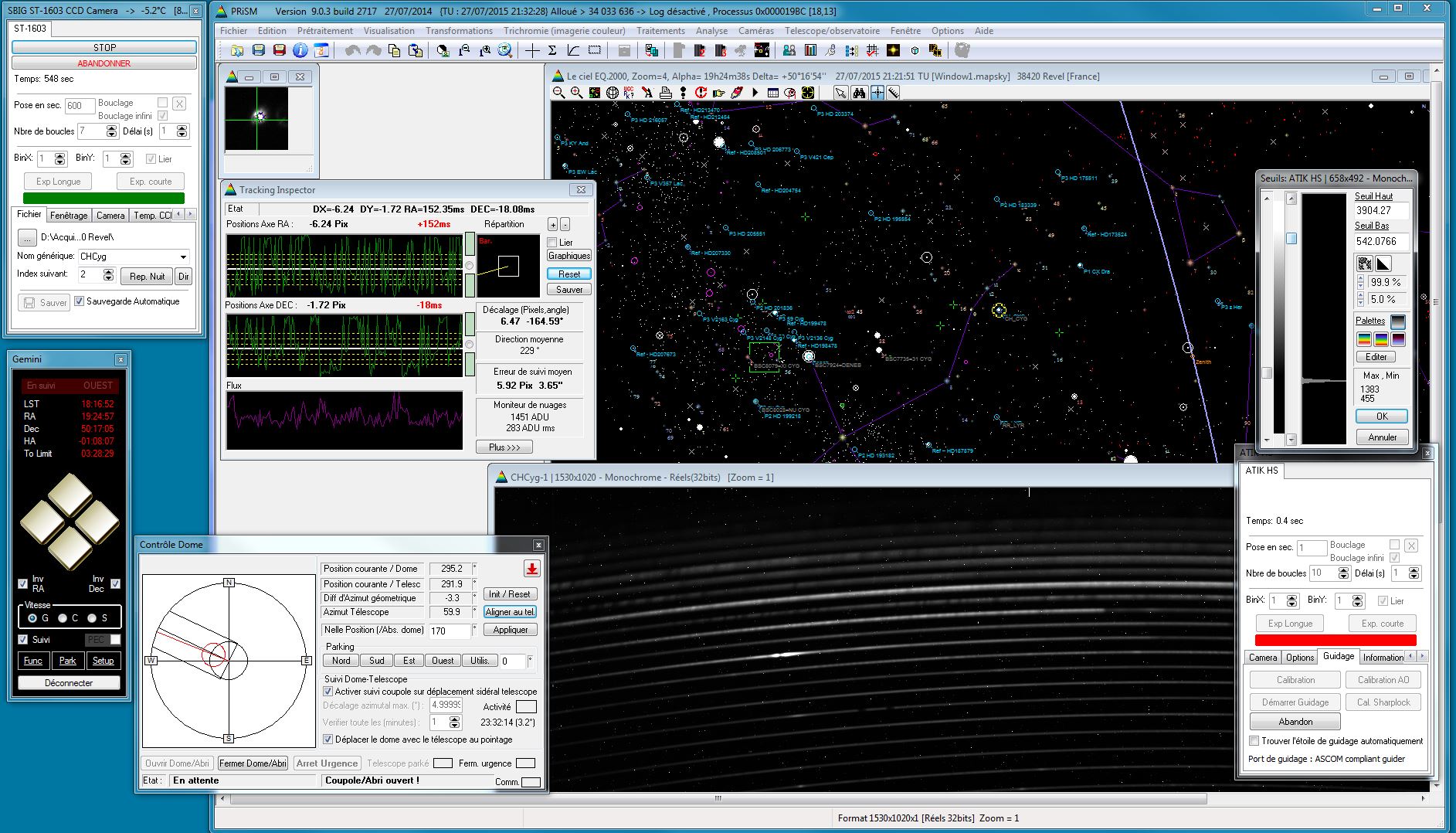Click the black triangle icon in Seuils window

coord(1383,263)
